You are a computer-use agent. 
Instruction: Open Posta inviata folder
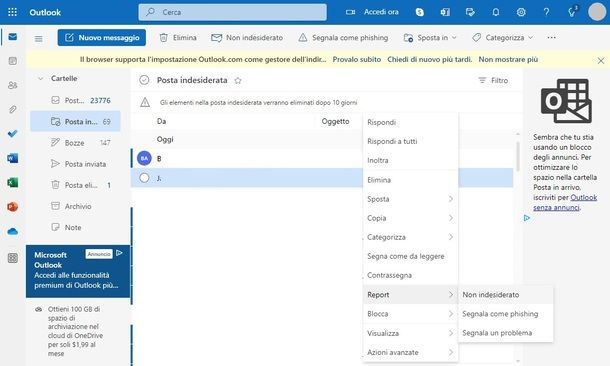coord(75,164)
